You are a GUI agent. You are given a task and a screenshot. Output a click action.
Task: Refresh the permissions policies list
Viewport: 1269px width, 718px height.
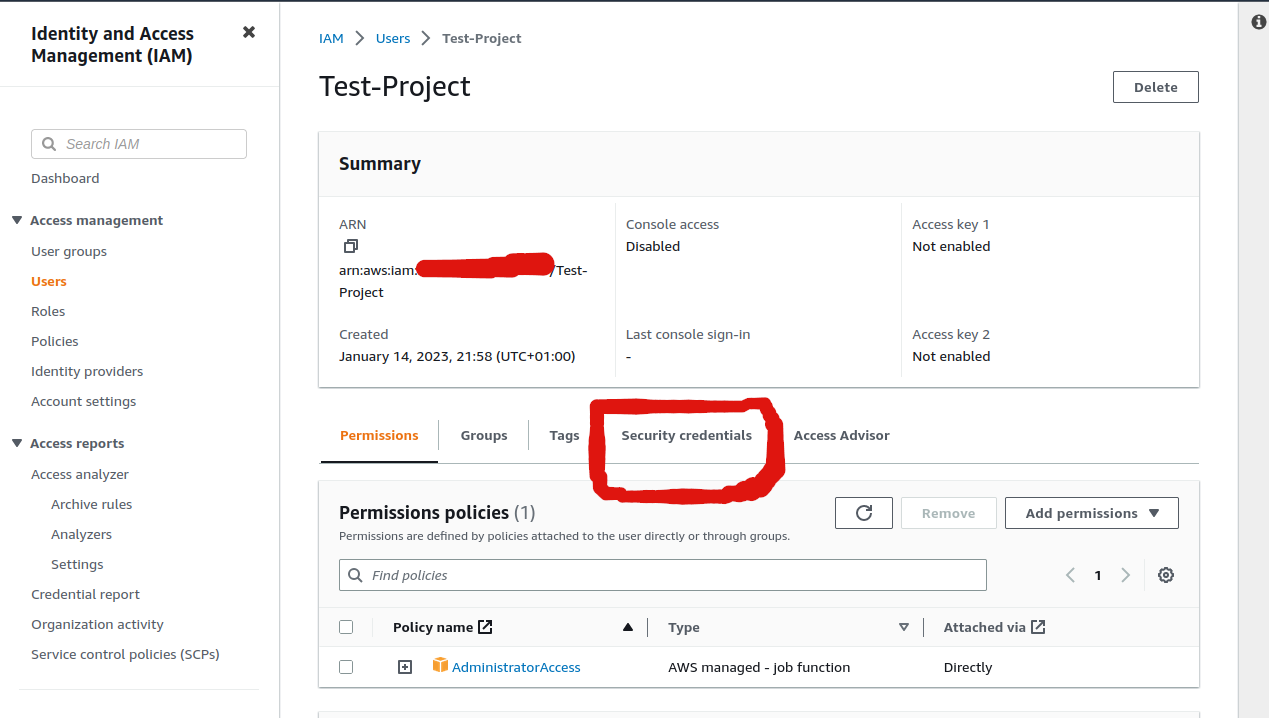point(864,513)
